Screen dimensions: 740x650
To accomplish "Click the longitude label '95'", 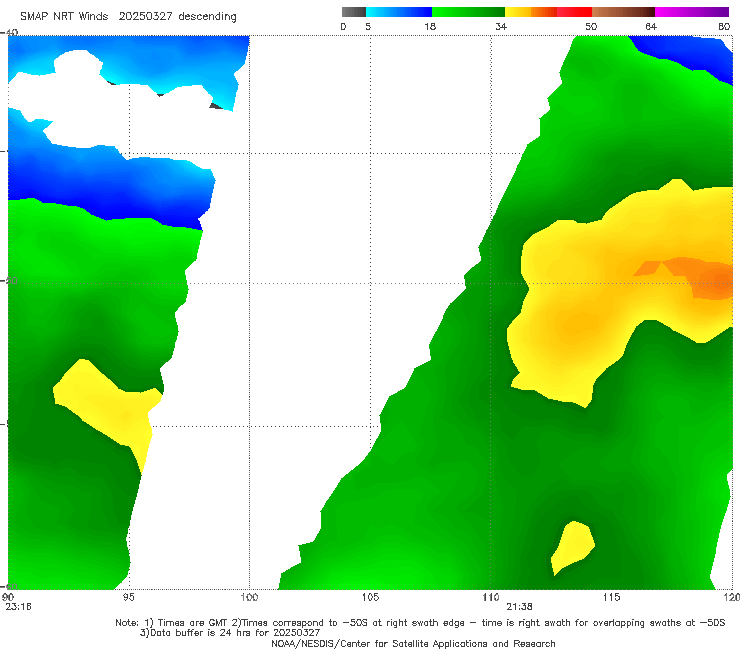I will 128,597.
